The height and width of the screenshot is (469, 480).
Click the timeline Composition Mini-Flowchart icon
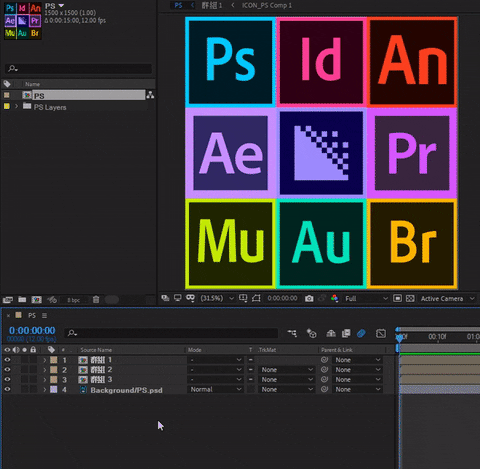(x=292, y=333)
